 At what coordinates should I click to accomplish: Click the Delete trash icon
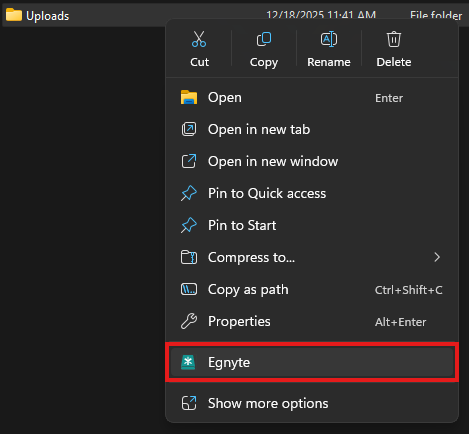[394, 39]
